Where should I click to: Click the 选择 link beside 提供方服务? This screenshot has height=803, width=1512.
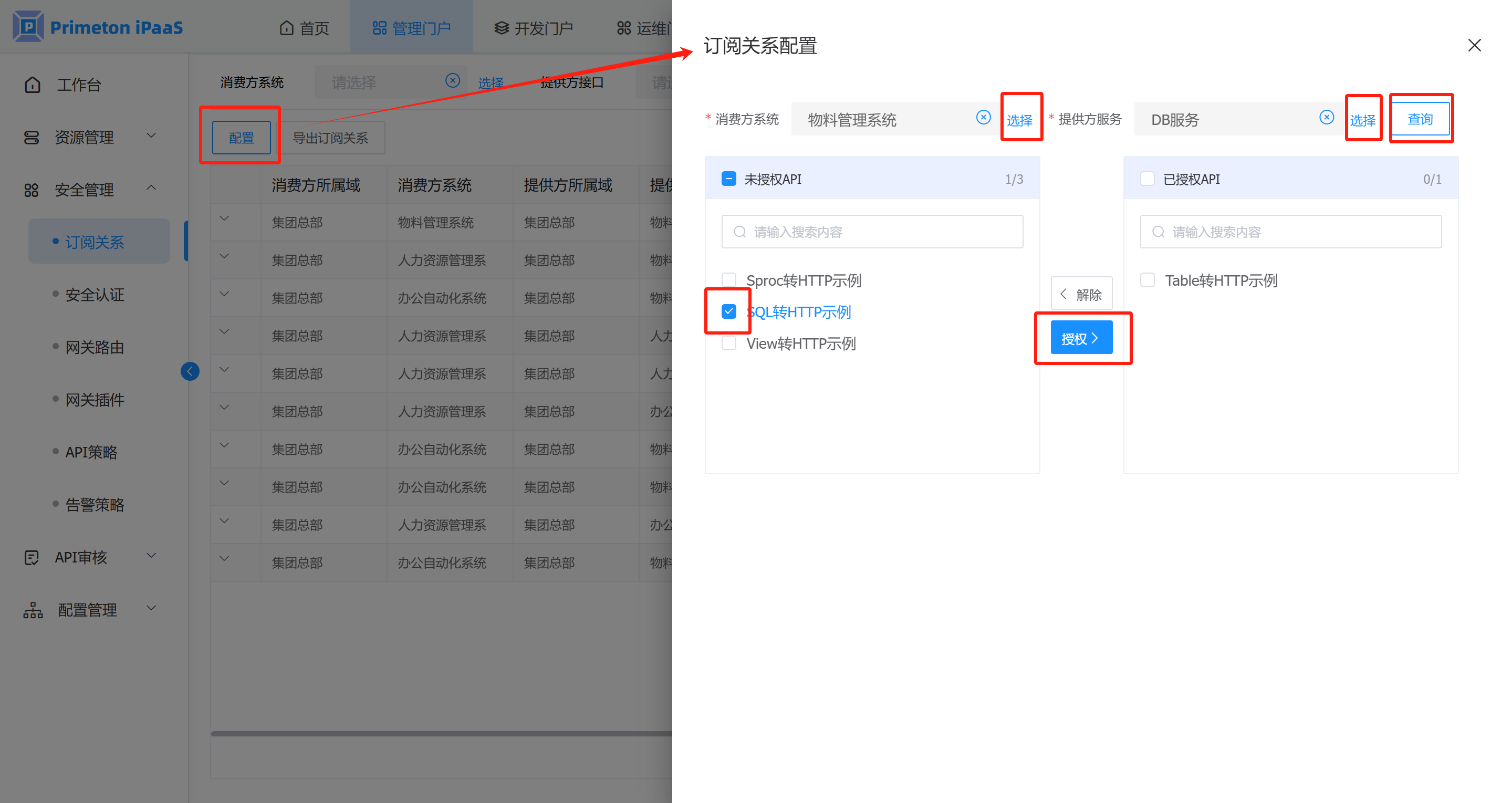click(1362, 120)
